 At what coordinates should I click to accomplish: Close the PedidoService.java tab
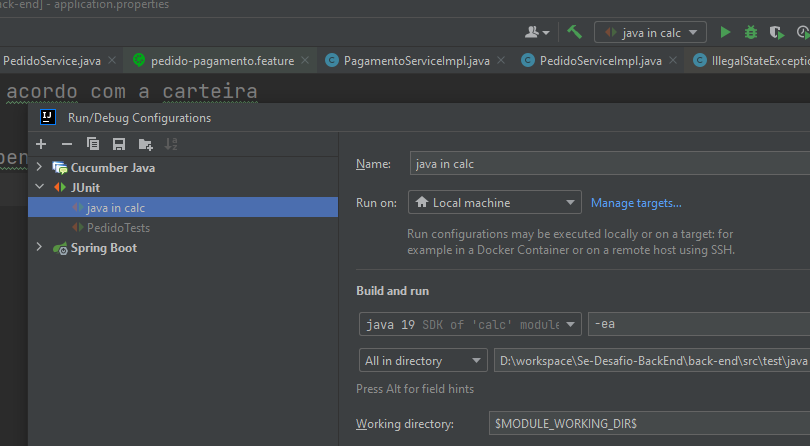[x=112, y=60]
